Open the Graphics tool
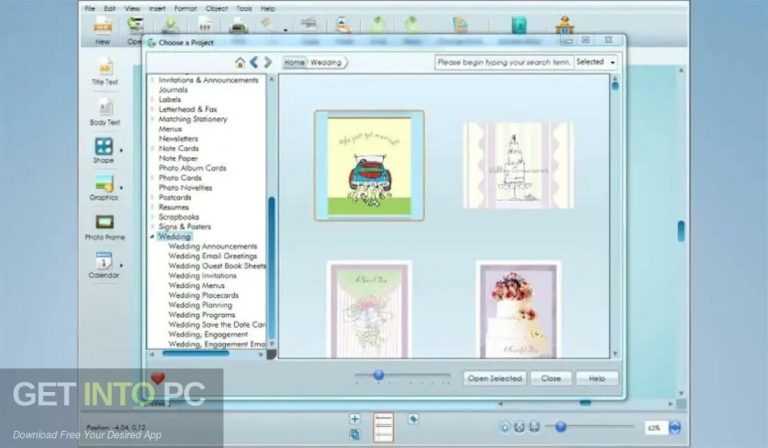Screen dimensions: 768x448 (104, 184)
